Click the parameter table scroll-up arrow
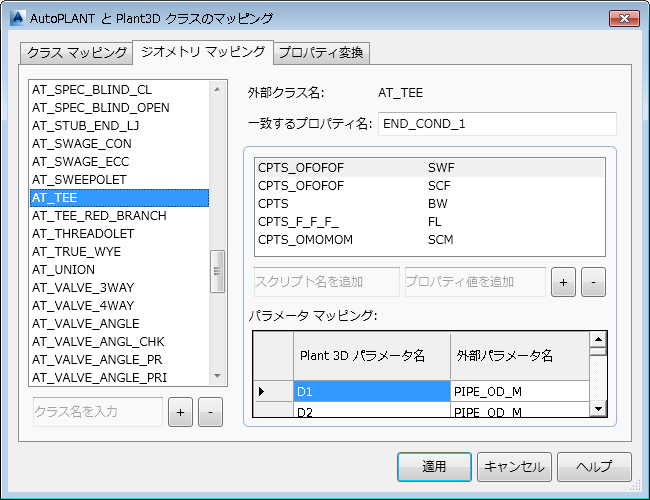Viewport: 650px width, 500px height. coord(598,340)
